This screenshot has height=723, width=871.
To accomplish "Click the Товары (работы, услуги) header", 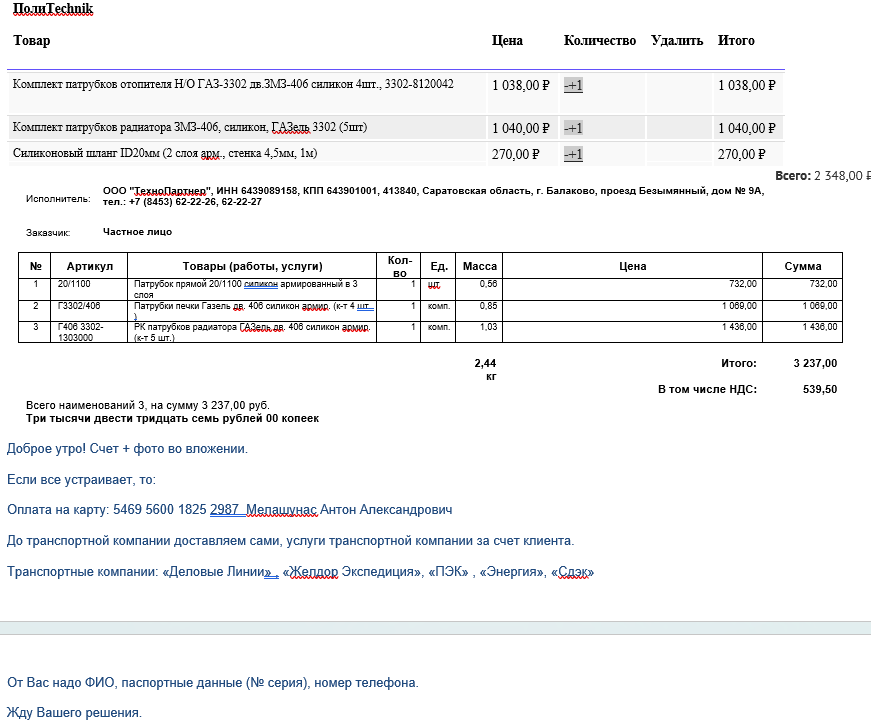I will tap(253, 266).
